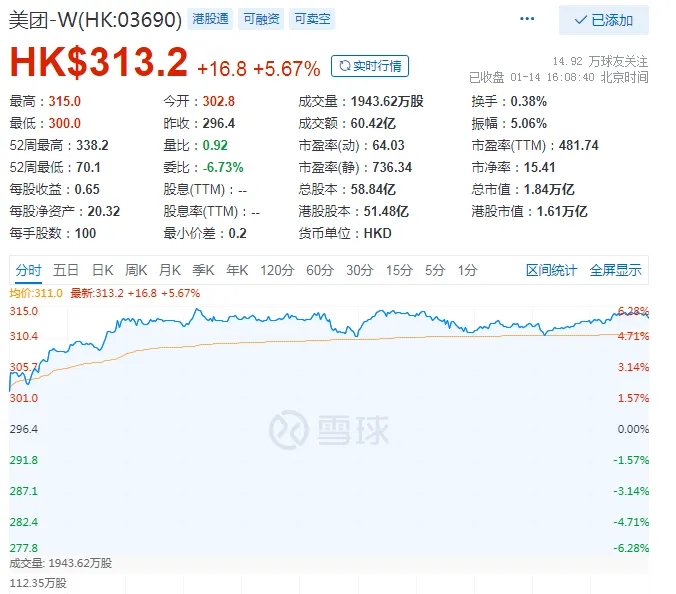
Task: Click the 最低 value 300.0
Action: [x=65, y=123]
